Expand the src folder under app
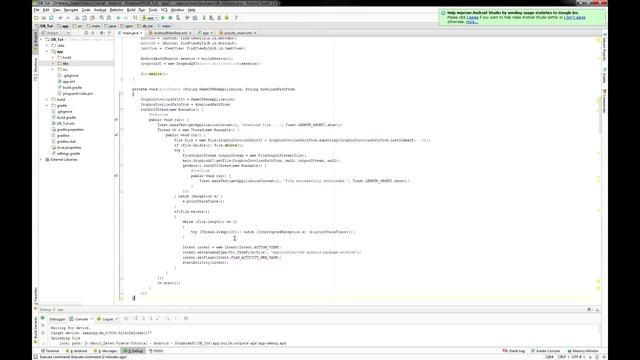 (53, 70)
